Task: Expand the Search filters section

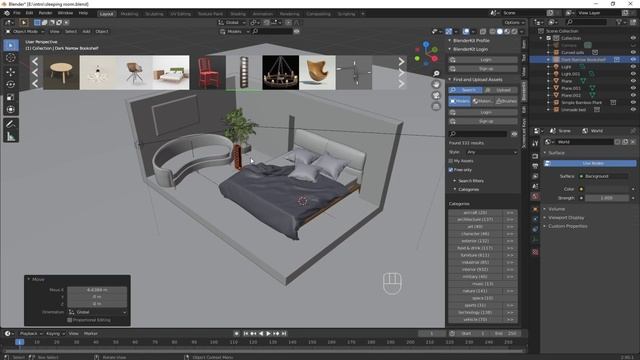Action: pos(470,180)
